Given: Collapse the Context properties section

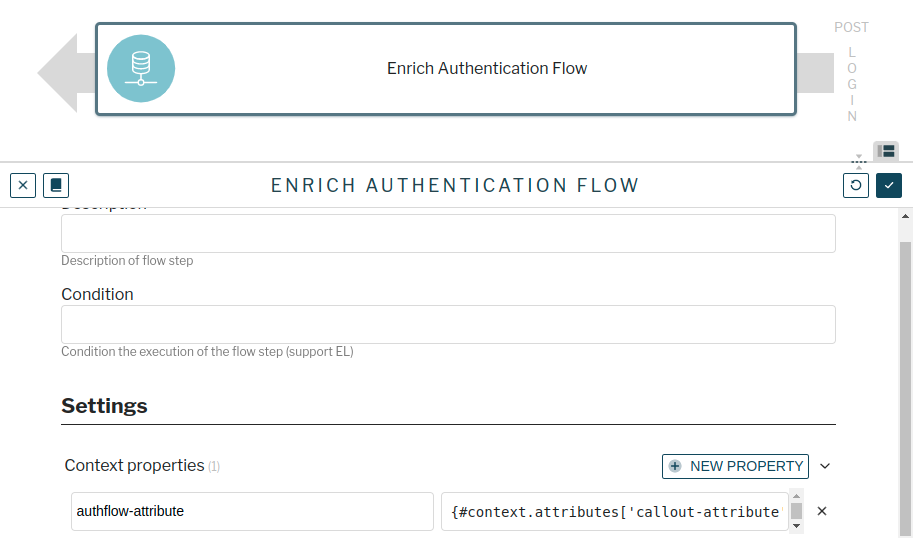Looking at the screenshot, I should pyautogui.click(x=825, y=466).
